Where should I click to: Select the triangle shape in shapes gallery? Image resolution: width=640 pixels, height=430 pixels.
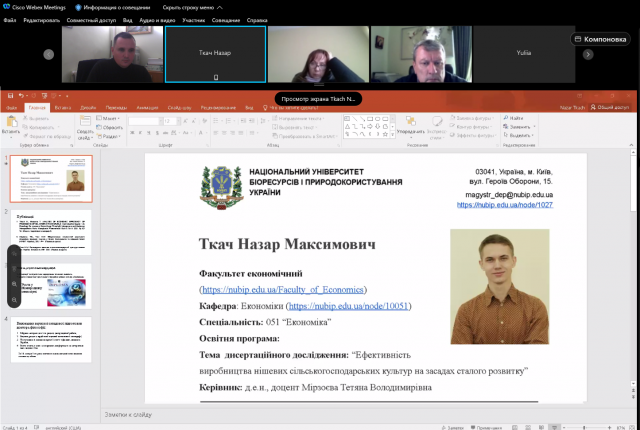[347, 126]
